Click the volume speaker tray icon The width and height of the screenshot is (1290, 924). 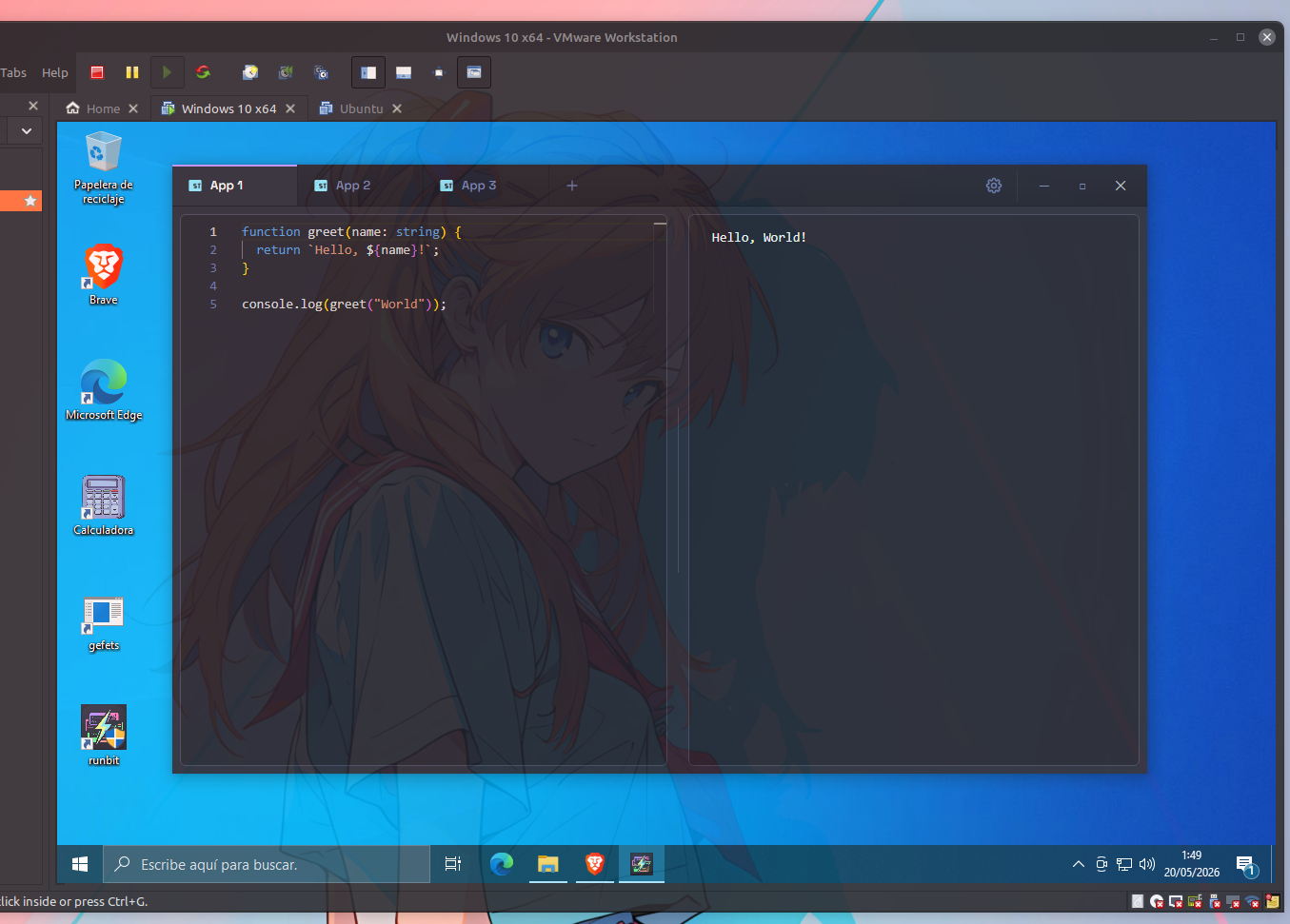[1147, 864]
